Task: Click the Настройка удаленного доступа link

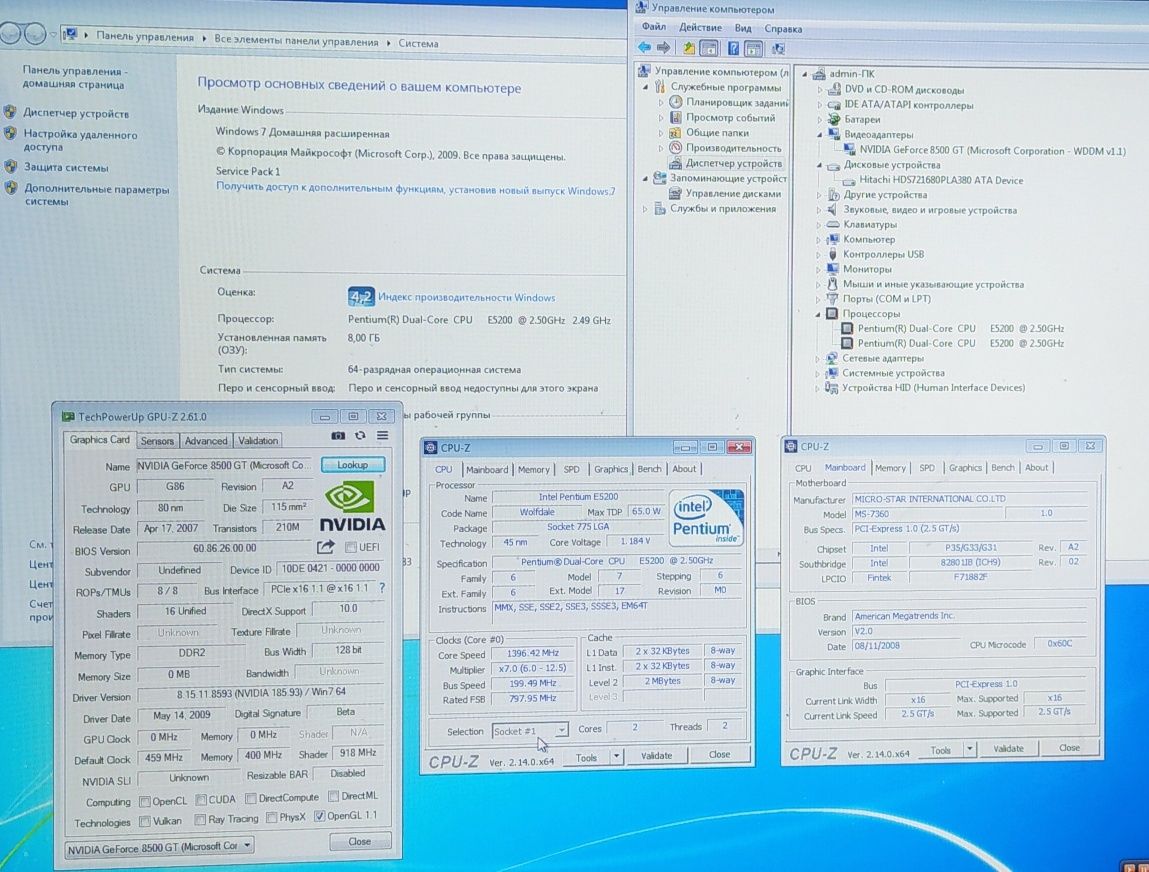Action: click(80, 141)
